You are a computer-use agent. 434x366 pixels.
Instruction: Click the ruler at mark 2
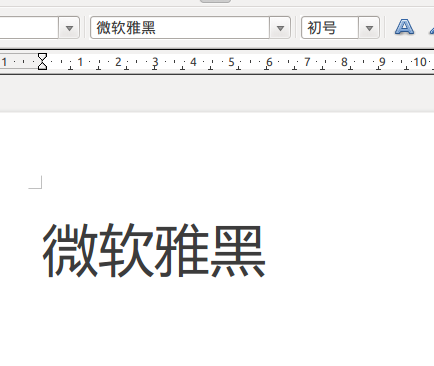coord(118,62)
